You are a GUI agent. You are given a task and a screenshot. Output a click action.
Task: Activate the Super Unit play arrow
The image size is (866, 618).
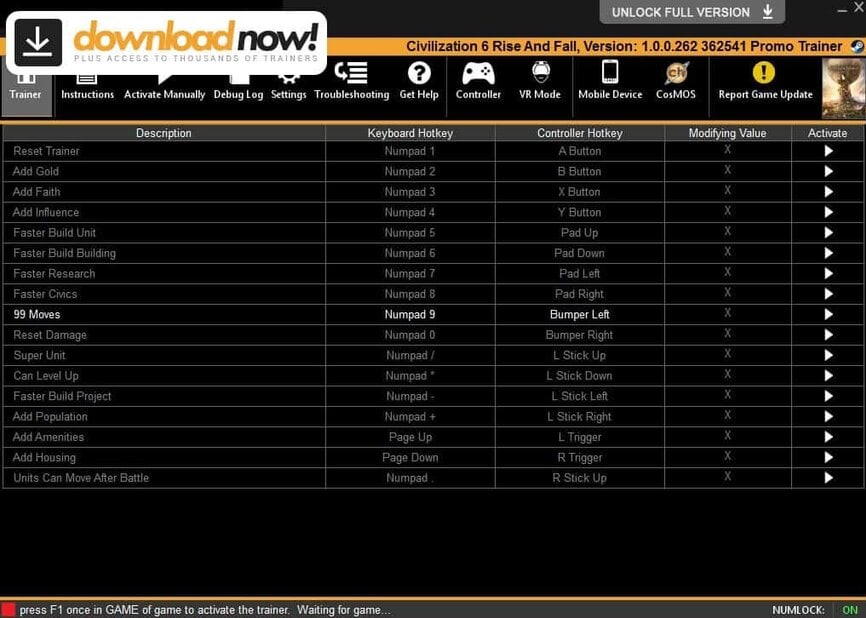[828, 355]
